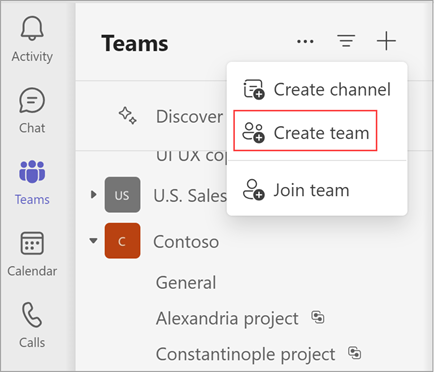
Task: Select the U.S. Sales team name
Action: tap(190, 195)
